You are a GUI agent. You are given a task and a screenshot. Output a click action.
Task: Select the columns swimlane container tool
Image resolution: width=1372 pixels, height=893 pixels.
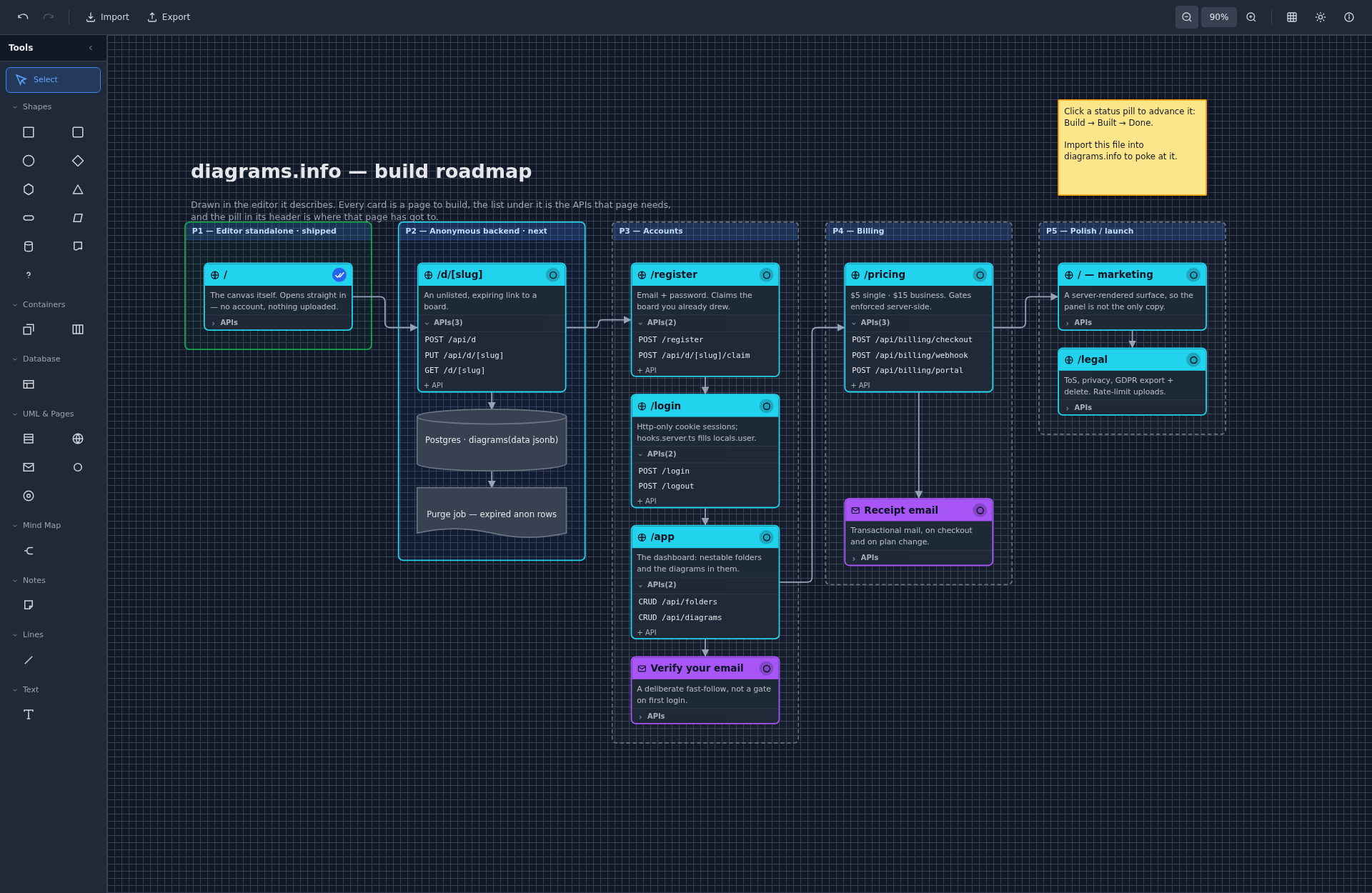(x=78, y=329)
